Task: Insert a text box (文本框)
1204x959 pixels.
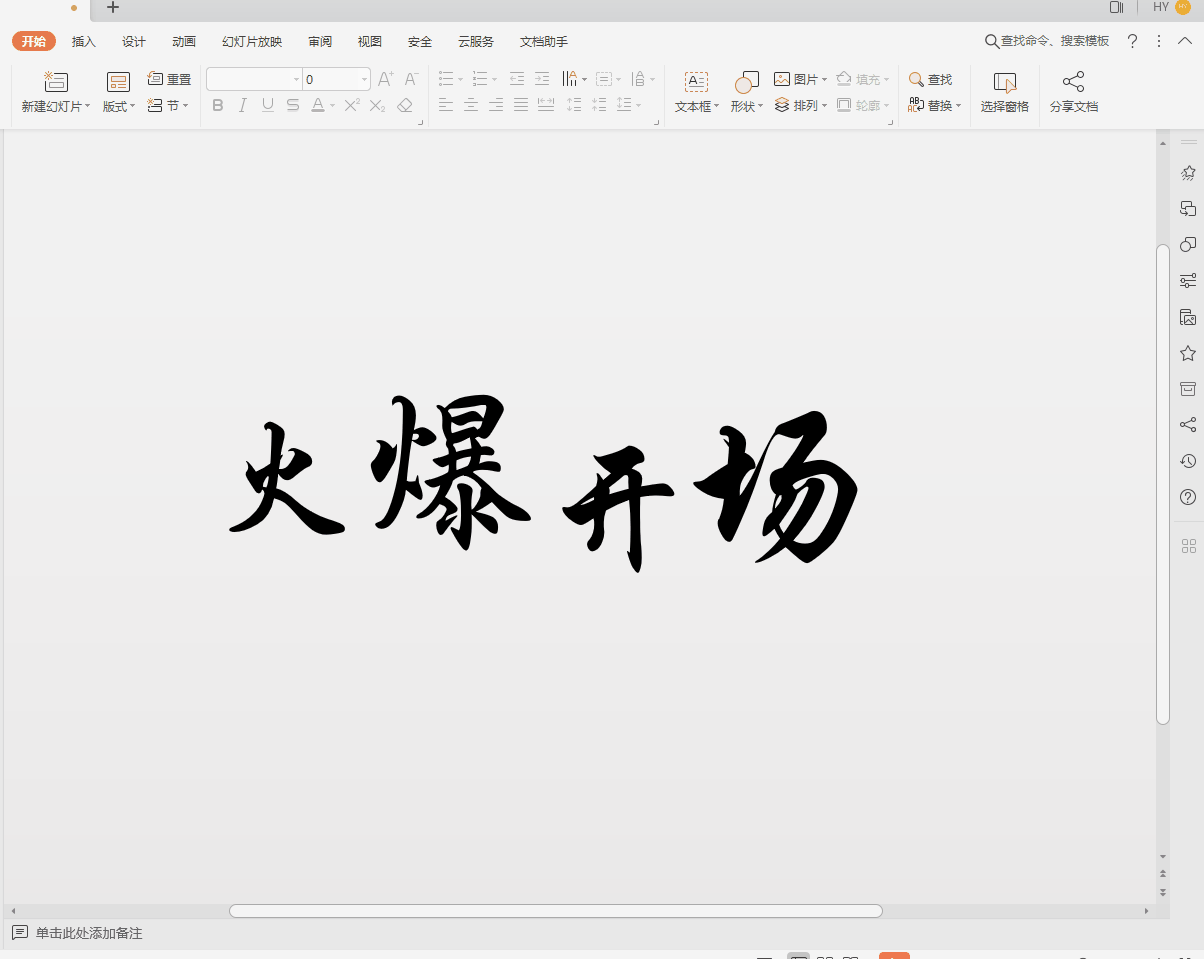Action: 696,82
